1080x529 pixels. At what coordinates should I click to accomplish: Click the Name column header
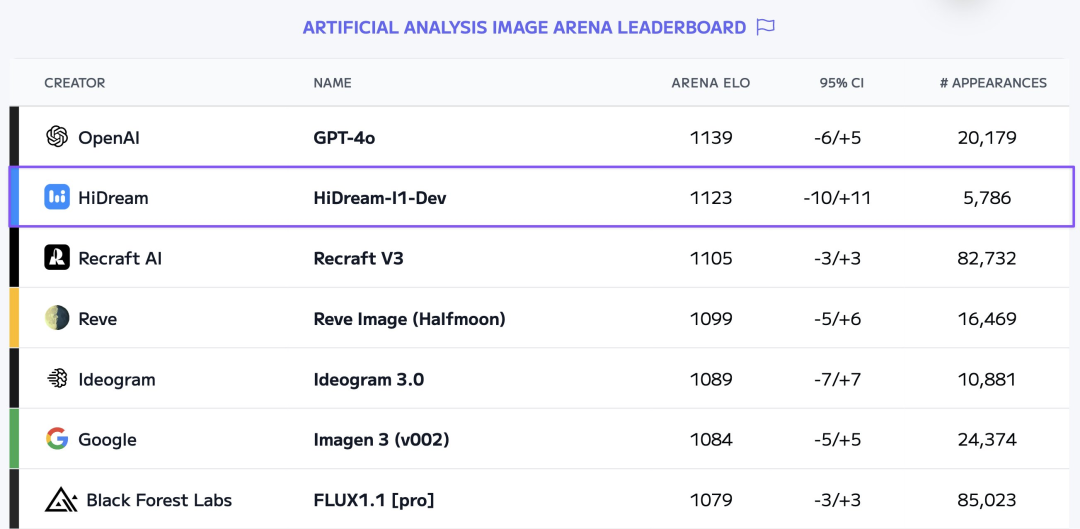(332, 83)
